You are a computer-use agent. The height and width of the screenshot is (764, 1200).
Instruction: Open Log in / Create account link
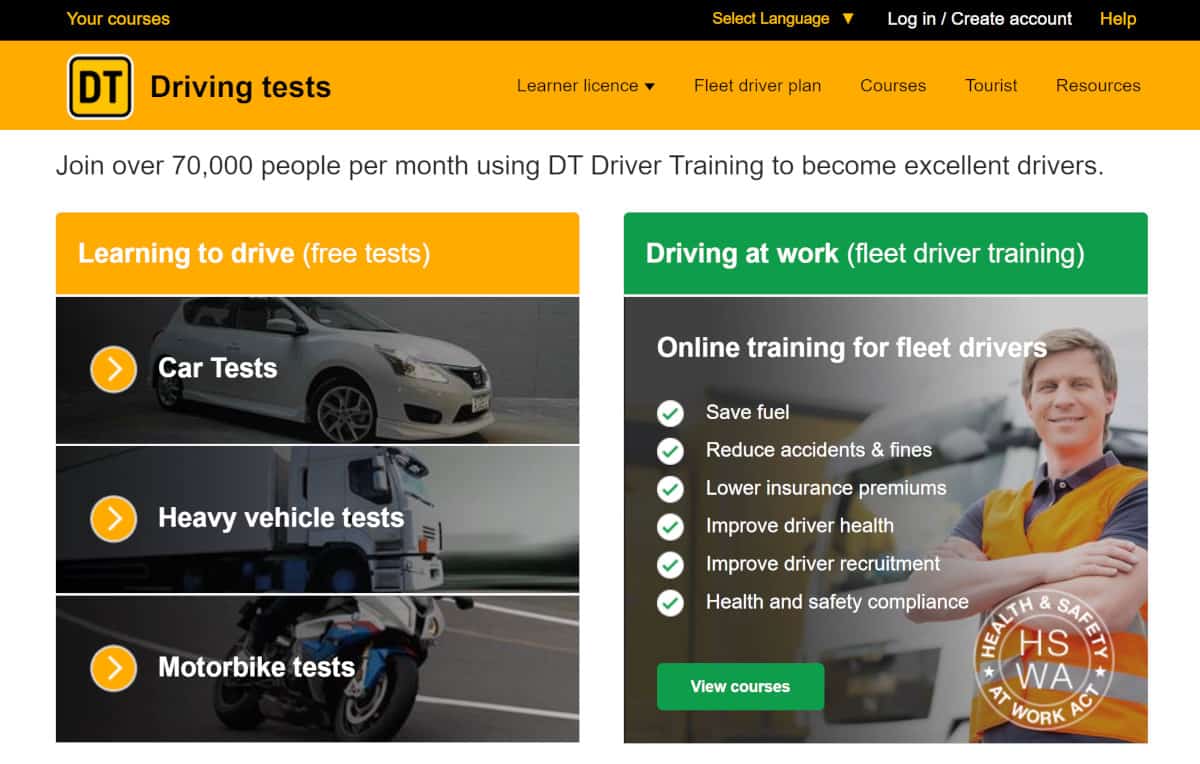[x=979, y=19]
